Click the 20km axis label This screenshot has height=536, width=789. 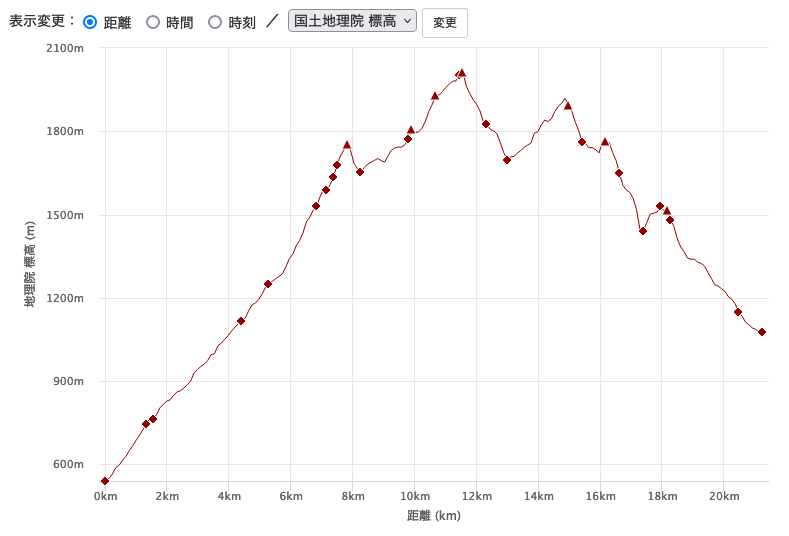point(724,497)
